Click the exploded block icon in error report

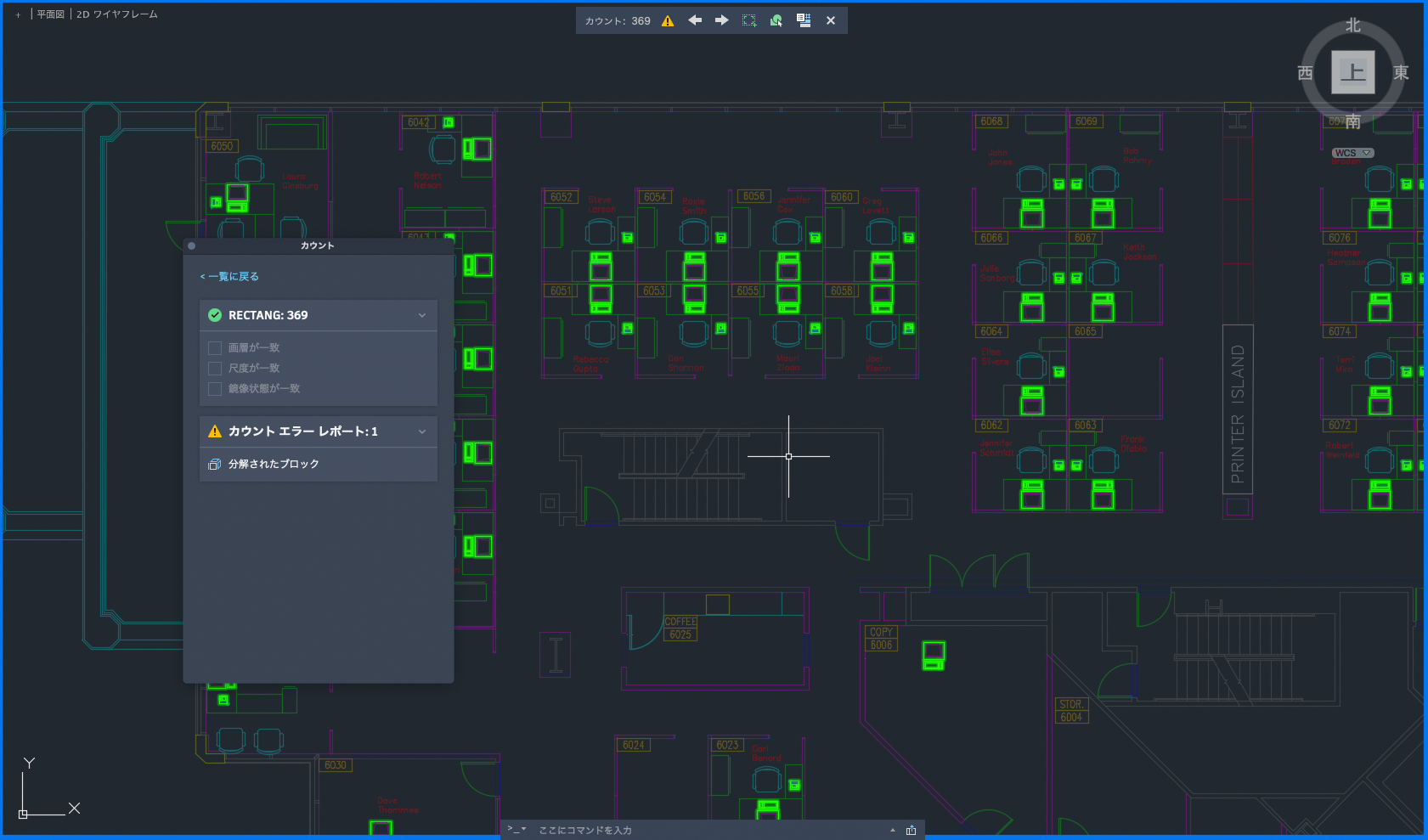(x=215, y=464)
